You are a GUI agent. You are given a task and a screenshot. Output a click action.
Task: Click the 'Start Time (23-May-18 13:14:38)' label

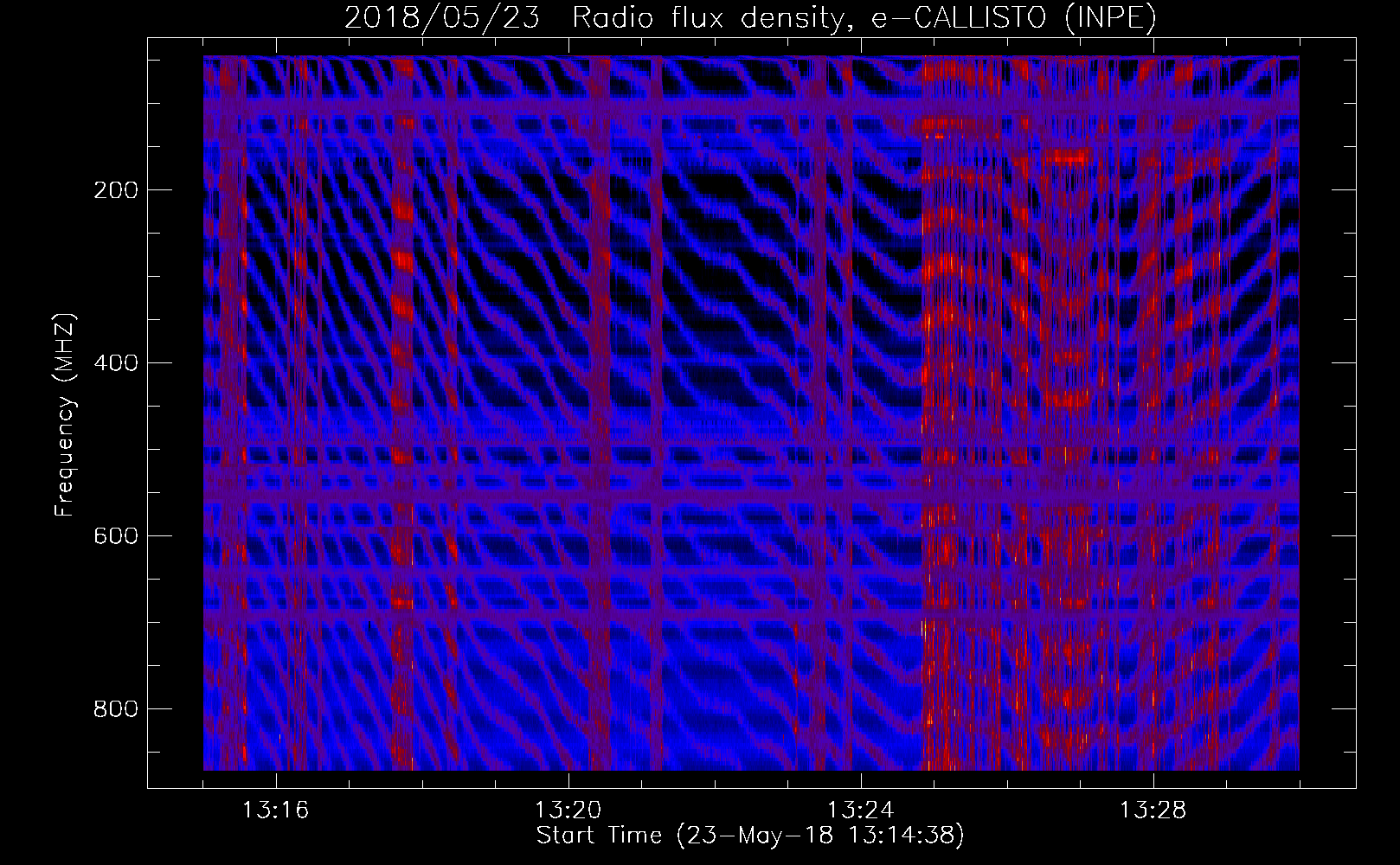[x=750, y=836]
